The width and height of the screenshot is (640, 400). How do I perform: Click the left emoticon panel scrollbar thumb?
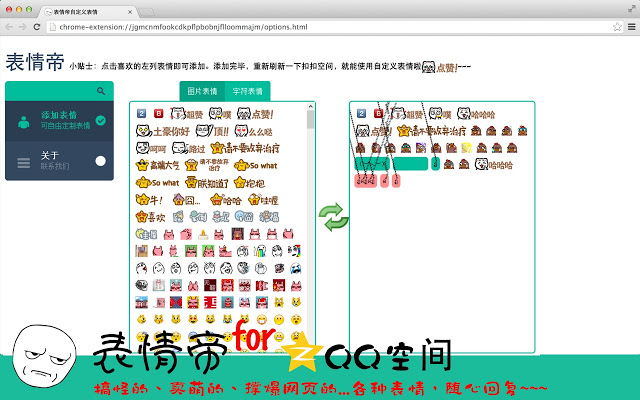tap(310, 119)
